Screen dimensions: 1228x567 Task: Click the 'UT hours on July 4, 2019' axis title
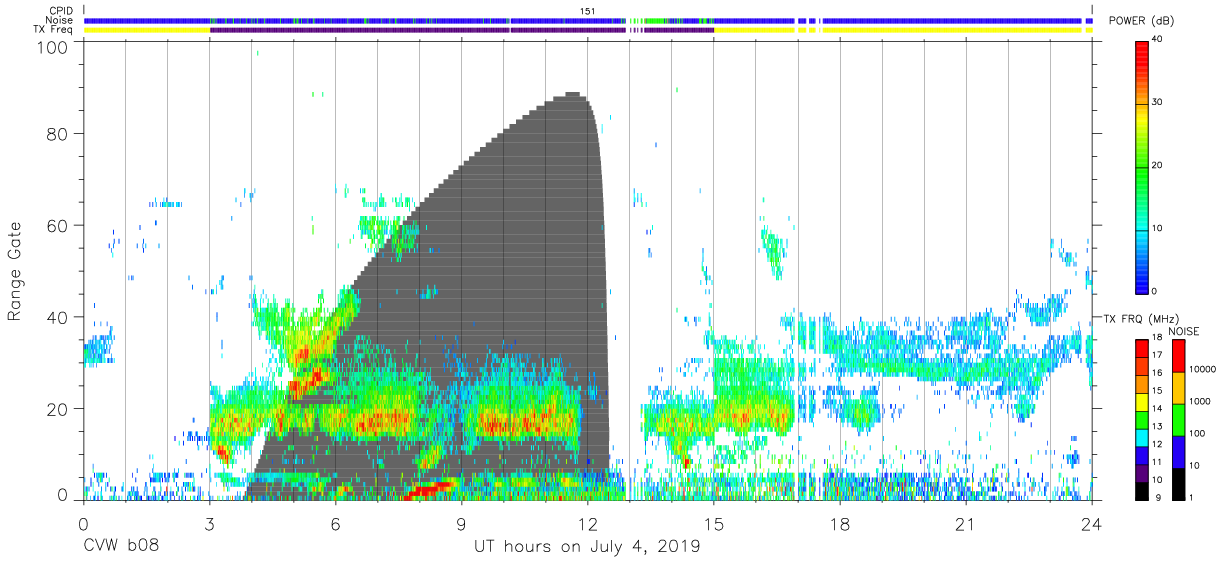tap(587, 547)
